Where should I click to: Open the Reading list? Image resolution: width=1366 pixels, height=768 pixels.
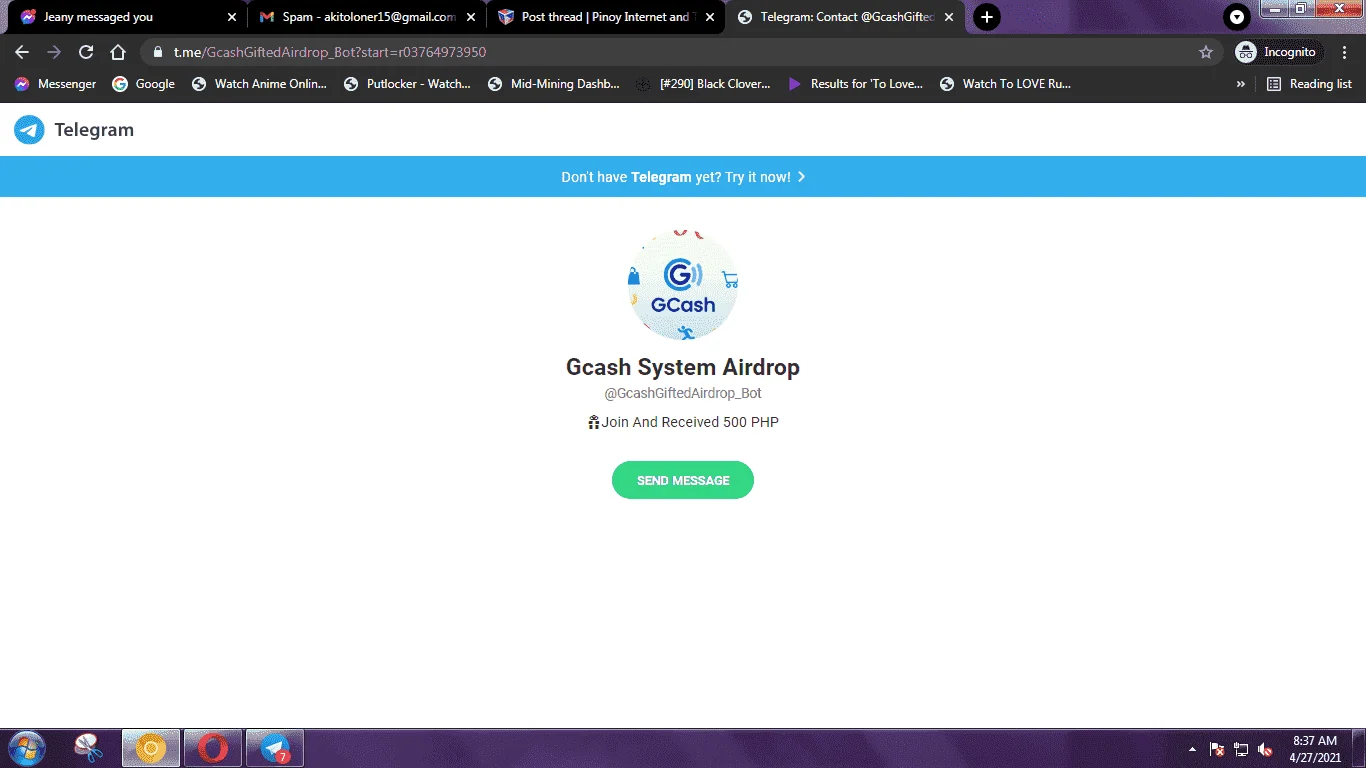[1309, 84]
